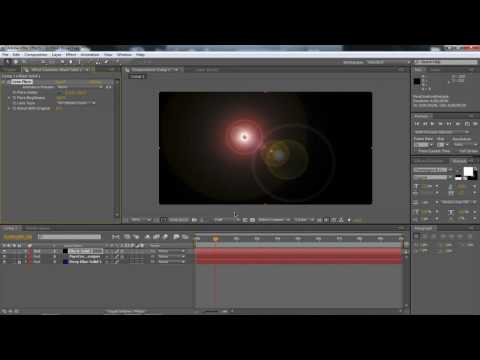Viewport: 480px width, 360px height.
Task: Click the Play button in Preview panel
Action: pyautogui.click(x=433, y=124)
